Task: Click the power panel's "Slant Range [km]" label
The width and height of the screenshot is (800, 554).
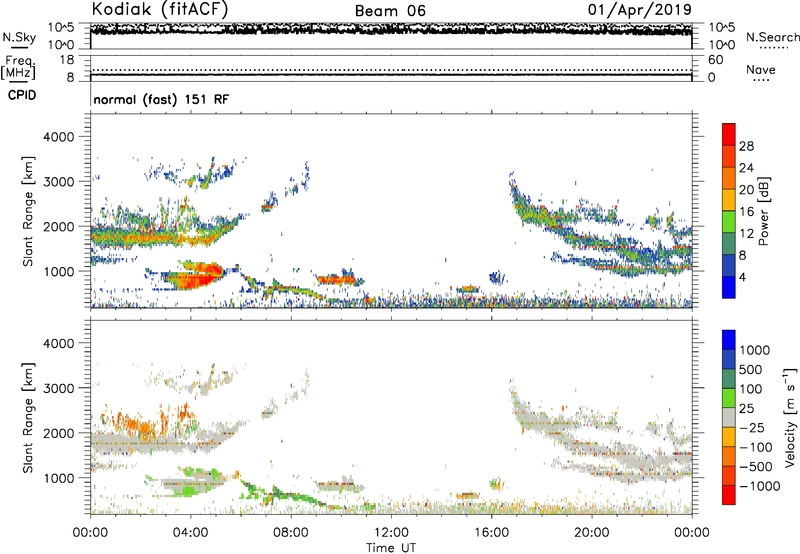Action: (x=29, y=211)
